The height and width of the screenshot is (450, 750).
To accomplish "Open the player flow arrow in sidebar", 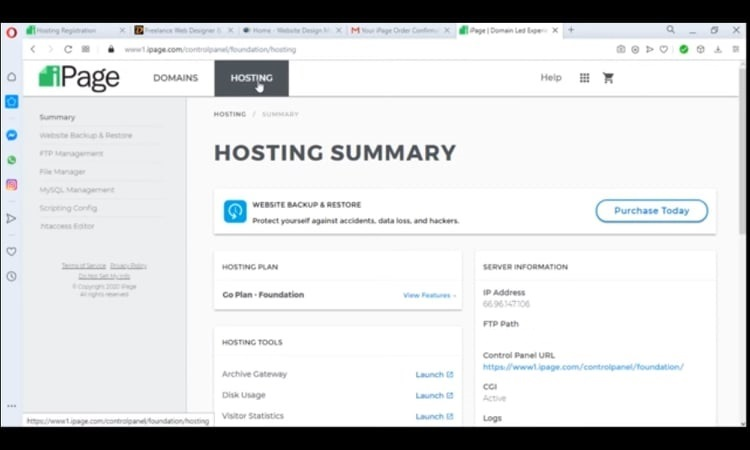I will [x=11, y=219].
